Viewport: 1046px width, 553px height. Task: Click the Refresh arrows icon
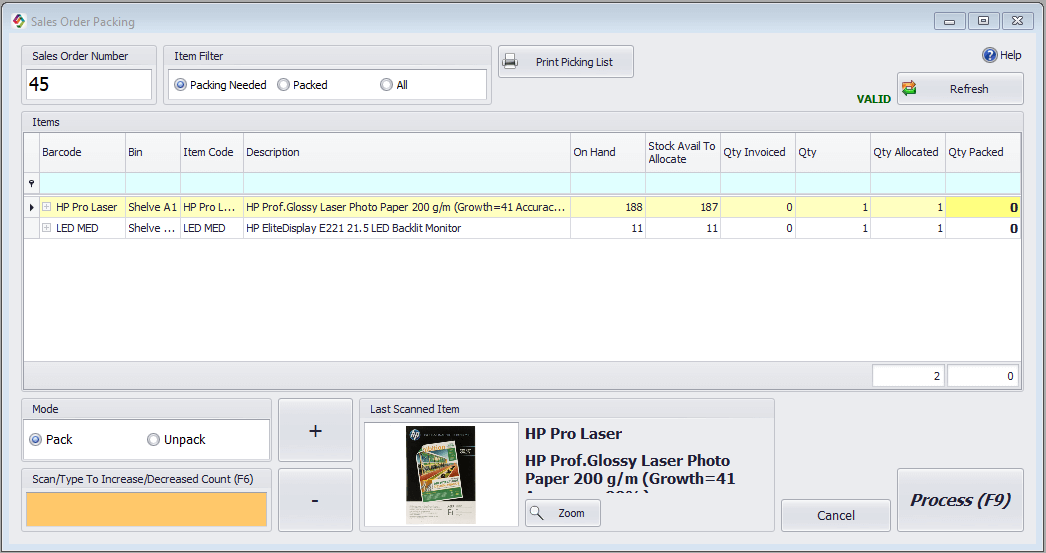pyautogui.click(x=909, y=88)
